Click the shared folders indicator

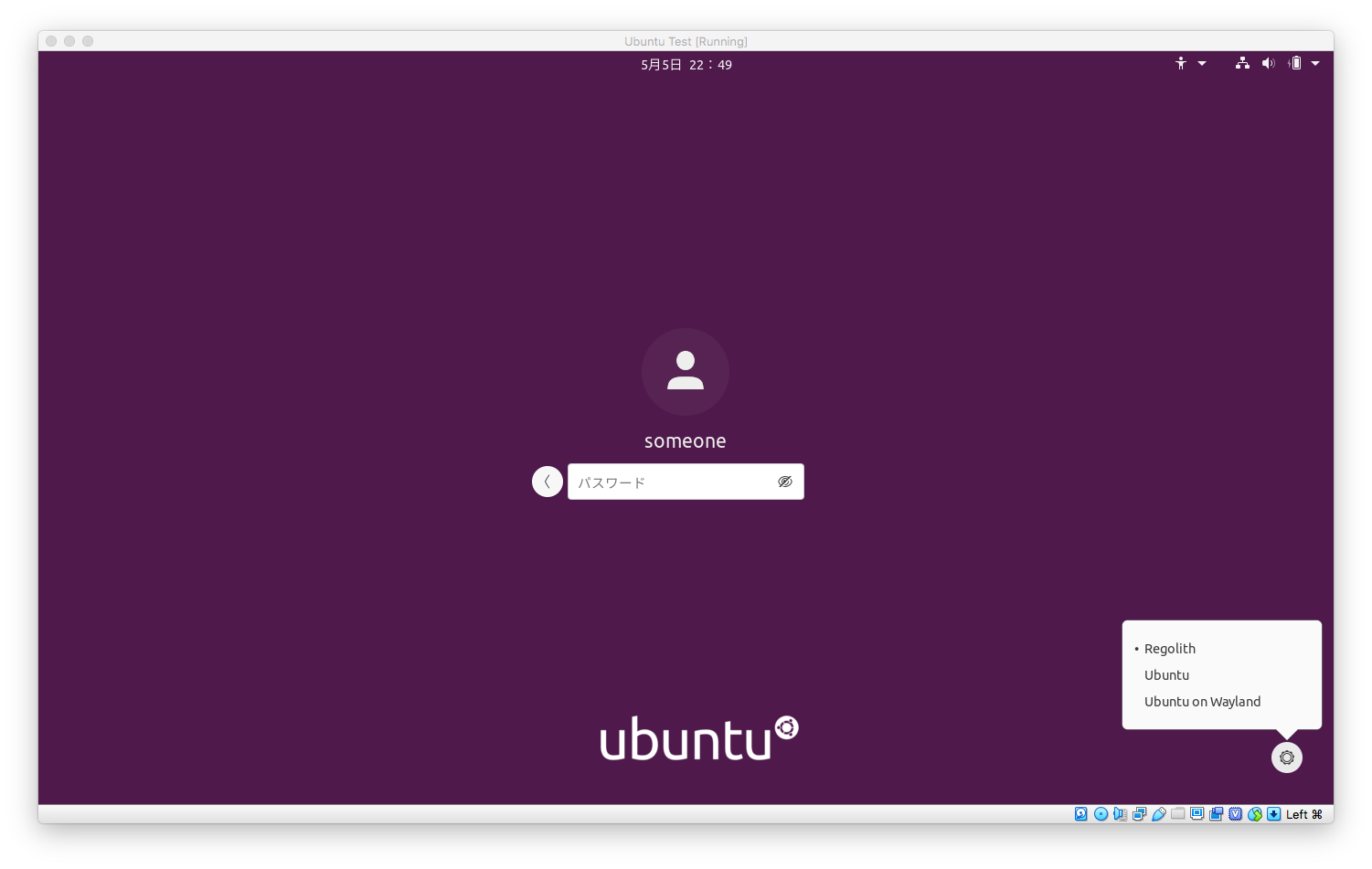pyautogui.click(x=1177, y=814)
